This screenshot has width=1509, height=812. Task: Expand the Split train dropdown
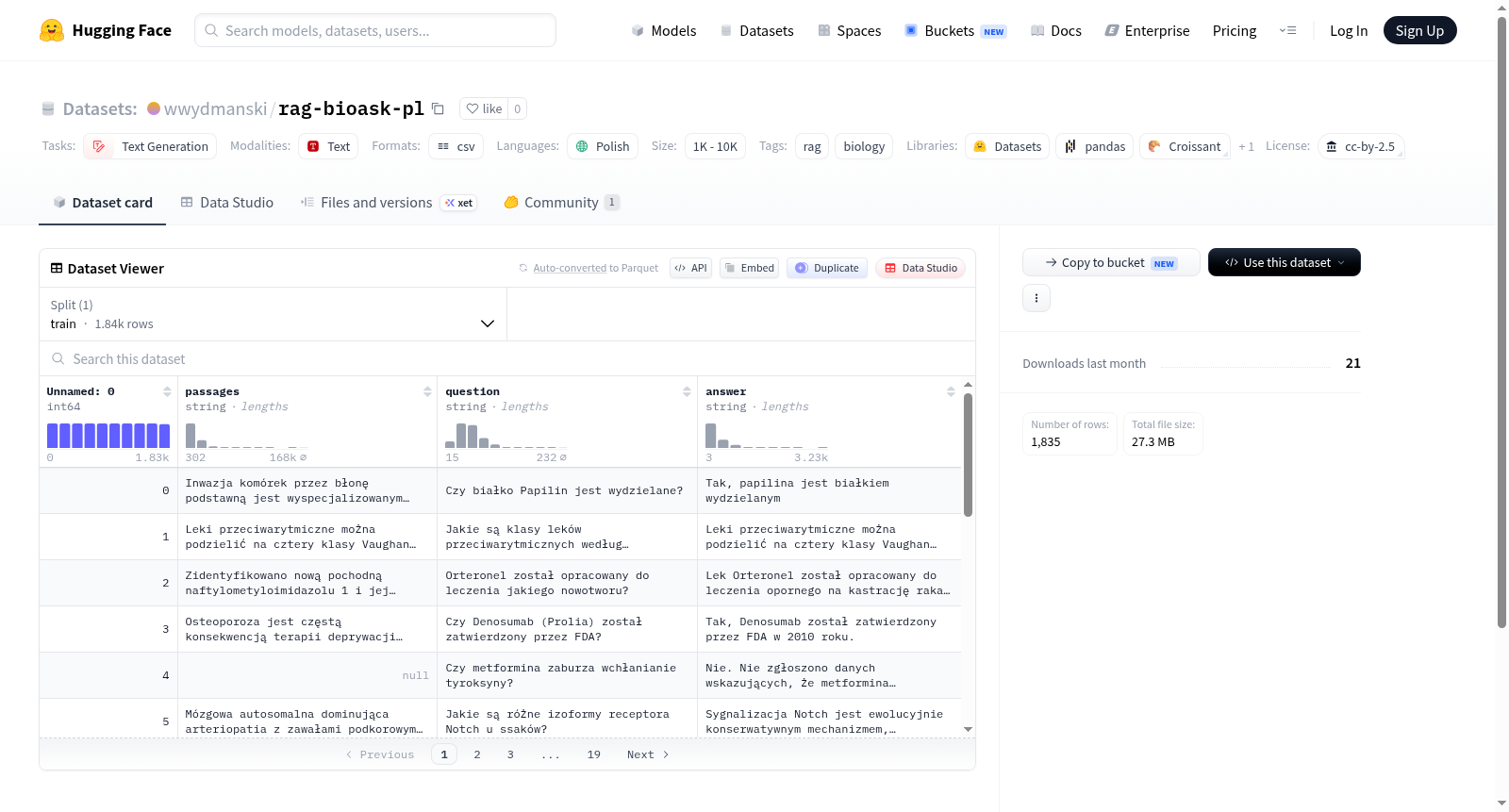pyautogui.click(x=273, y=314)
